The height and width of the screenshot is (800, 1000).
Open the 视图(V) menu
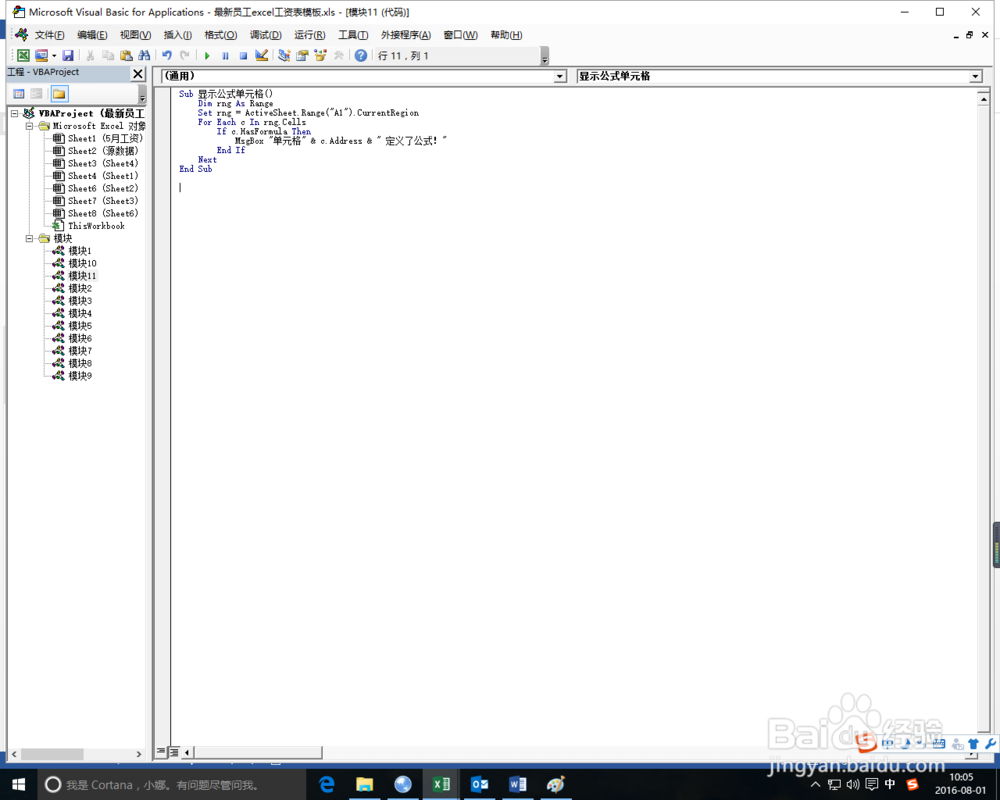pos(135,35)
